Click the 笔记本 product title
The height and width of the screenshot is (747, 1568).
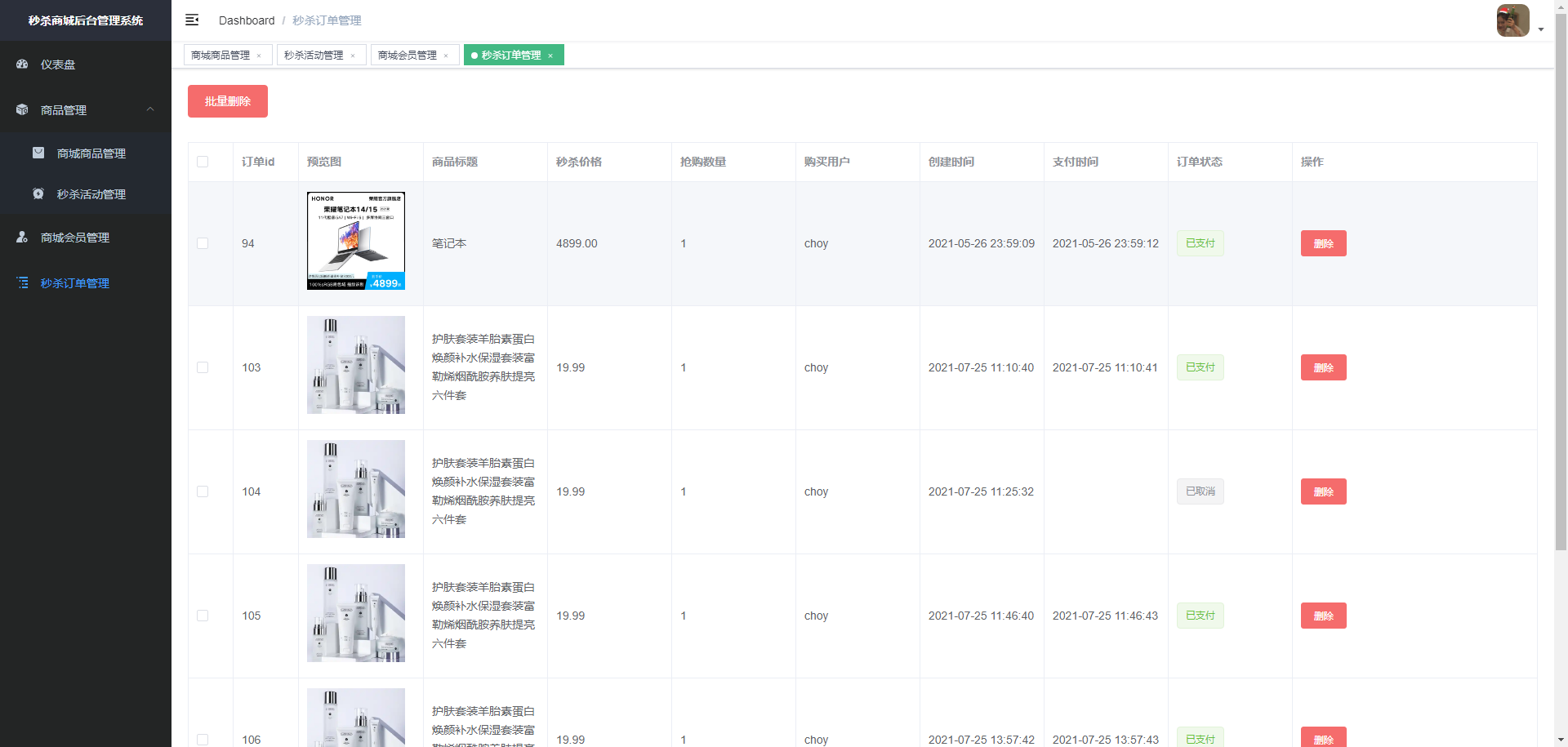449,243
